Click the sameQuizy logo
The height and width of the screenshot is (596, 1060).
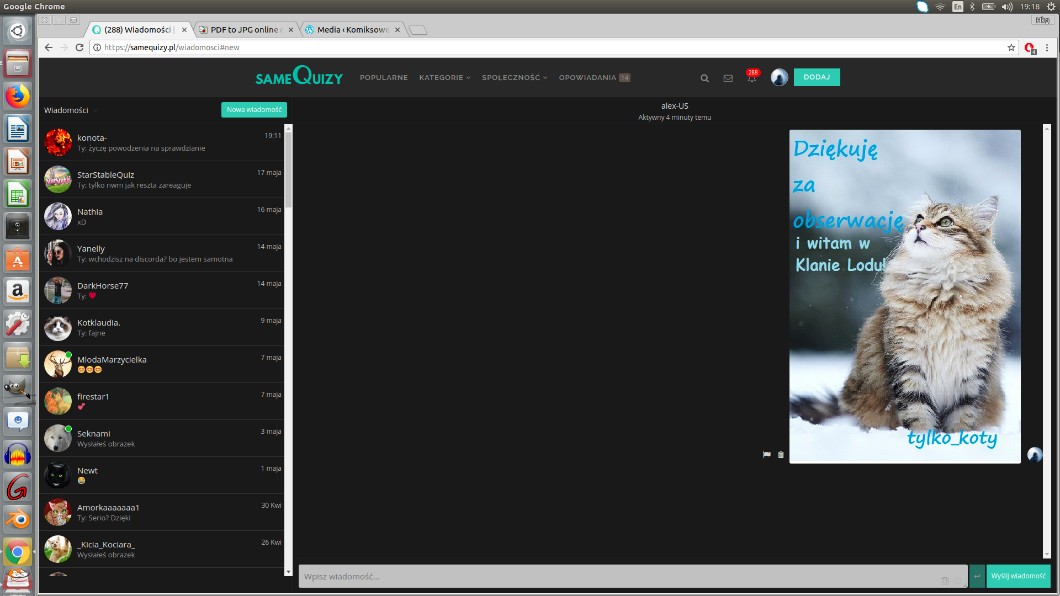[x=298, y=77]
